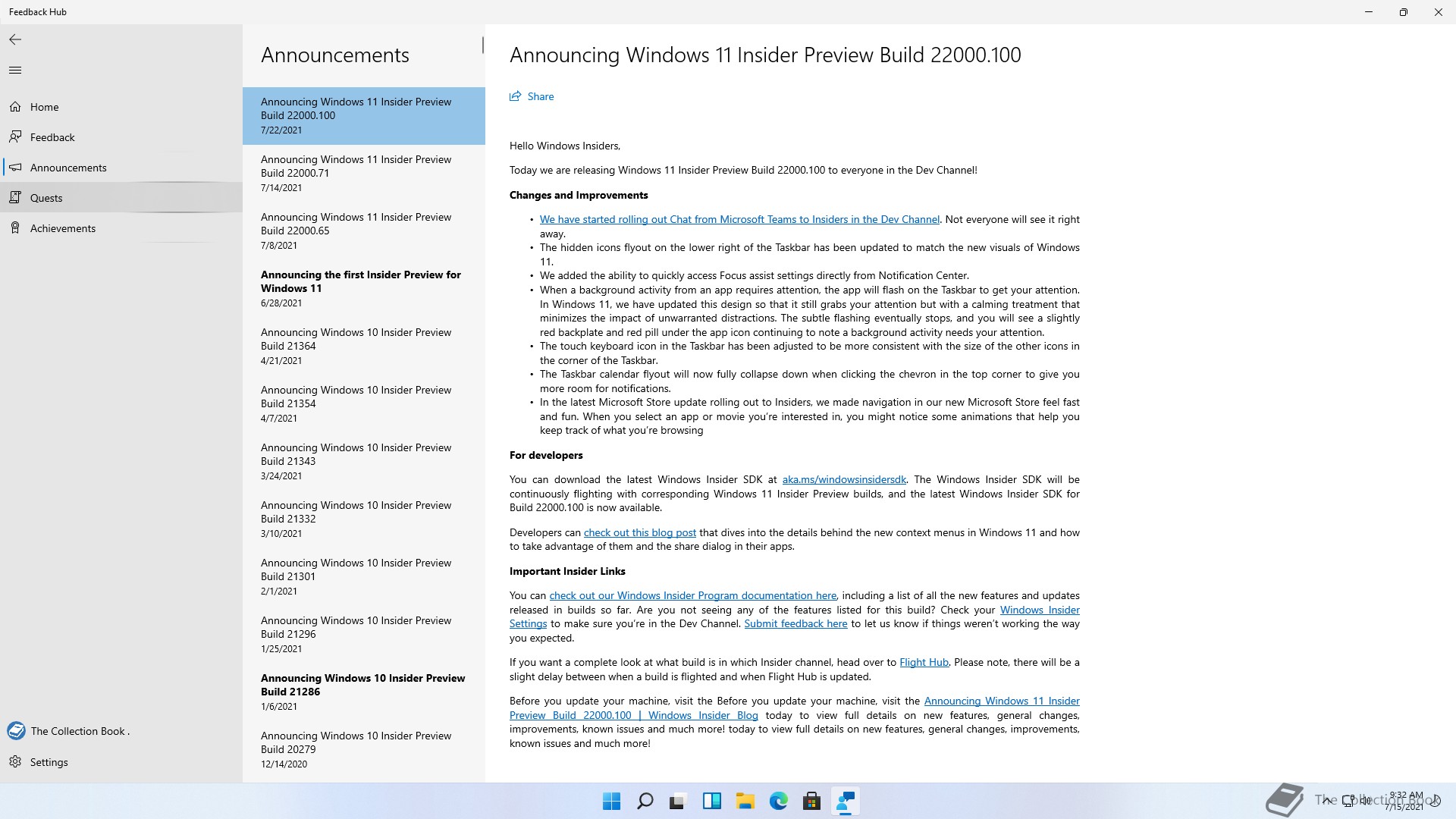Open Settings in the navigation pane
Viewport: 1456px width, 819px height.
(121, 762)
